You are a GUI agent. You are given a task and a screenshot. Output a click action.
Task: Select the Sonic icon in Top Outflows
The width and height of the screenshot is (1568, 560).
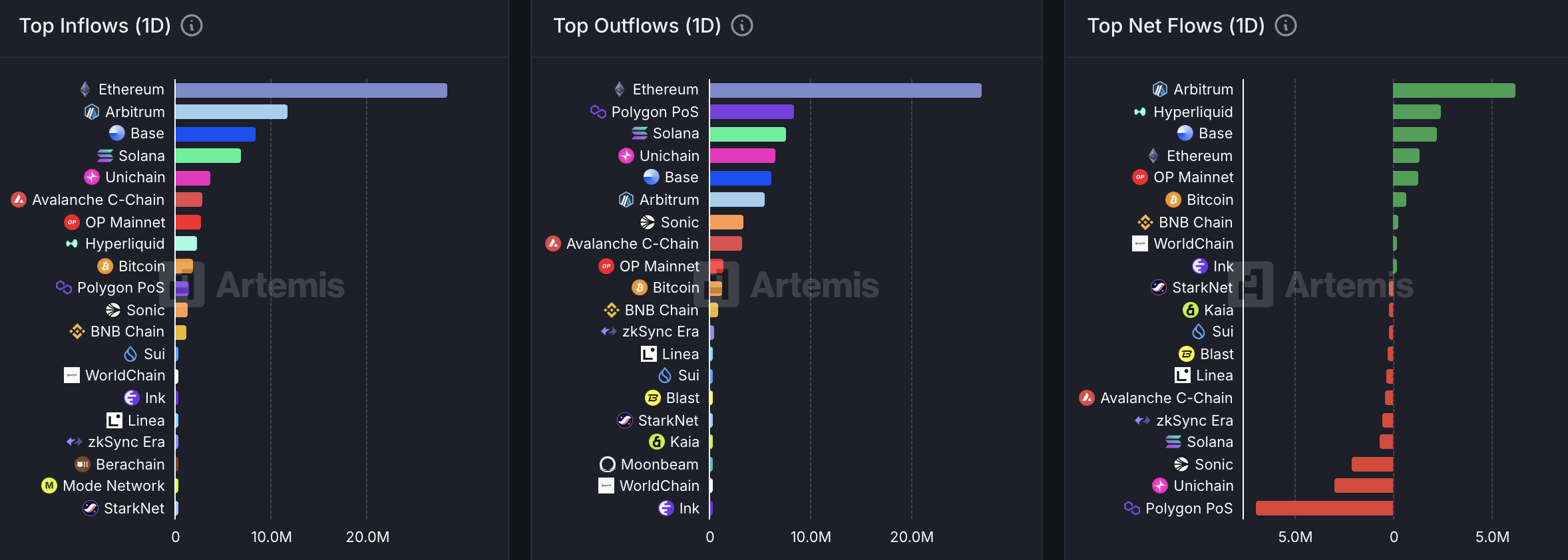click(x=648, y=222)
